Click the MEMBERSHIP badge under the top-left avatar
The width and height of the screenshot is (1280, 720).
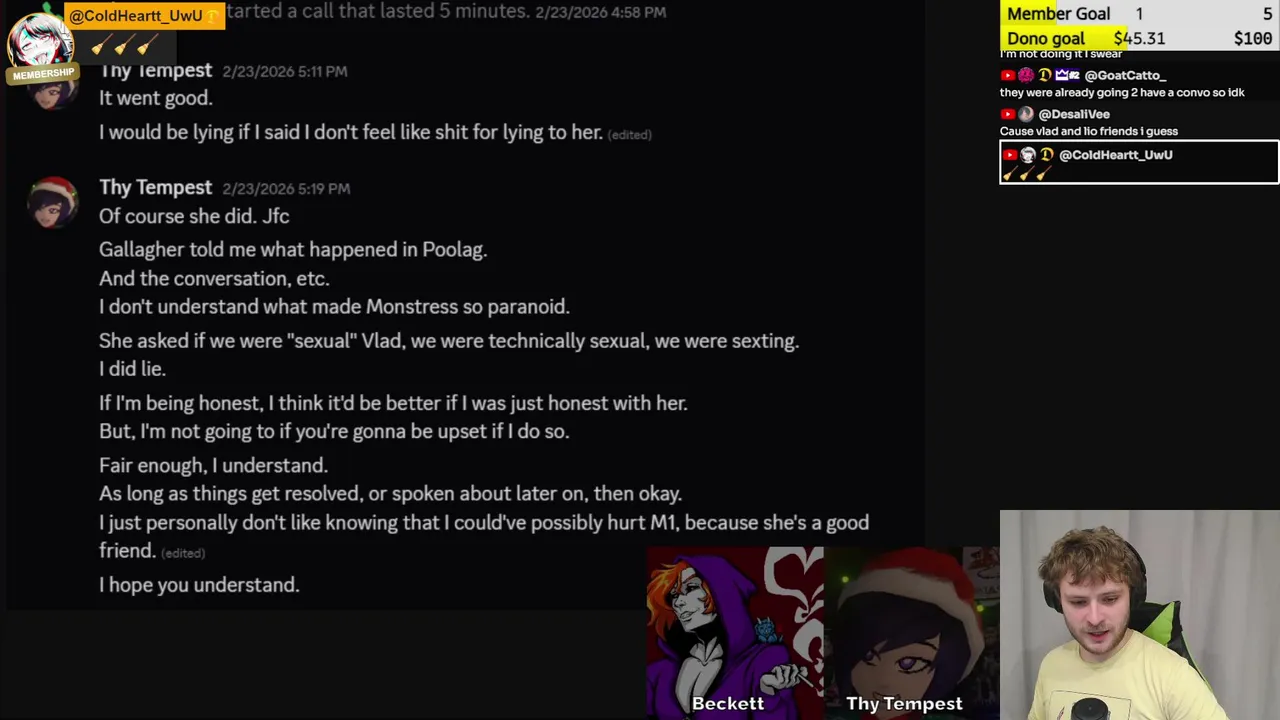pyautogui.click(x=43, y=74)
